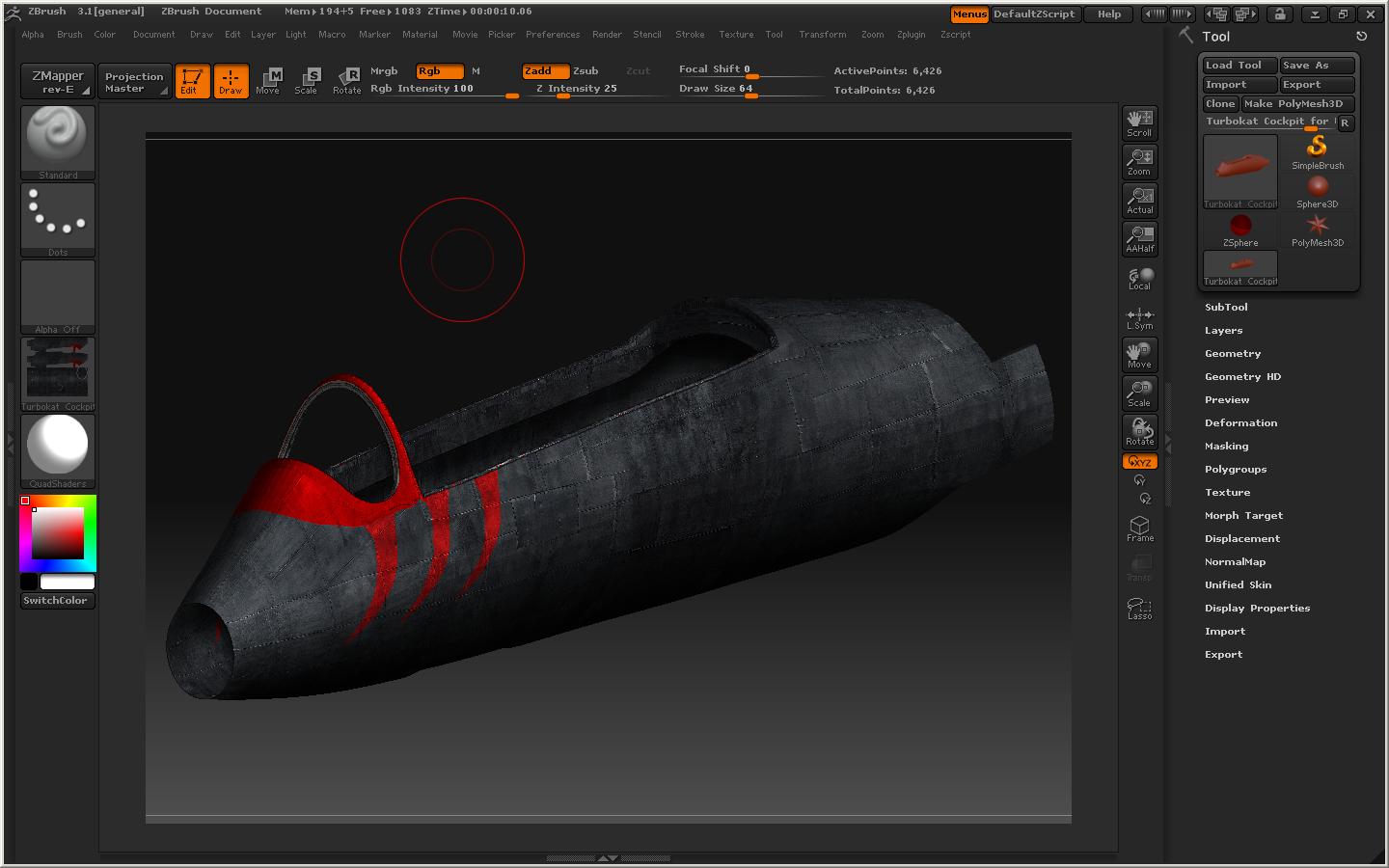This screenshot has height=868, width=1389.
Task: Click Save As in the Tool palette
Action: click(x=1316, y=65)
